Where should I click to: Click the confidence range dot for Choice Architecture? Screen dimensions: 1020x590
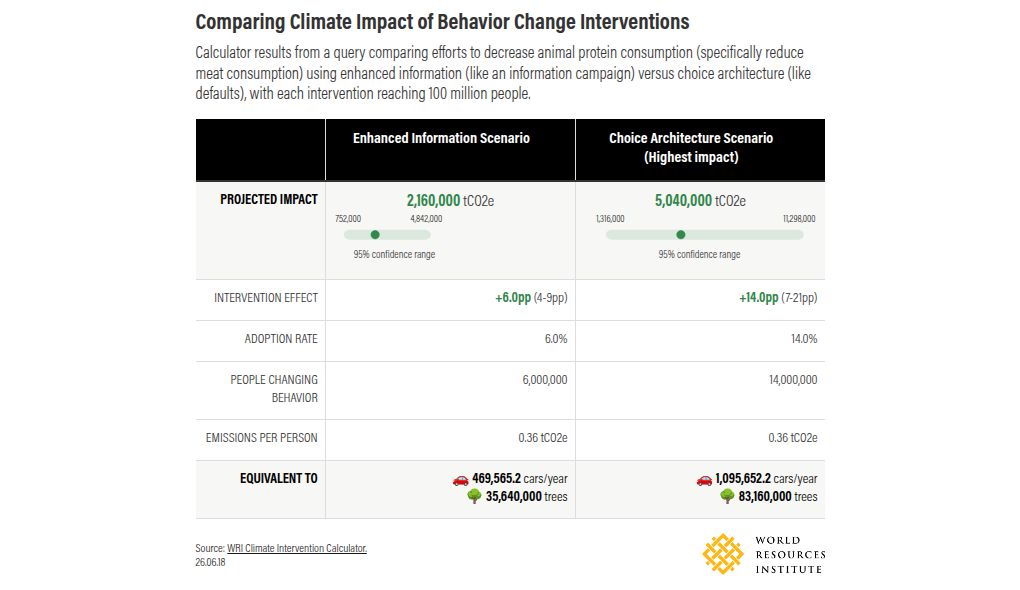[x=680, y=235]
